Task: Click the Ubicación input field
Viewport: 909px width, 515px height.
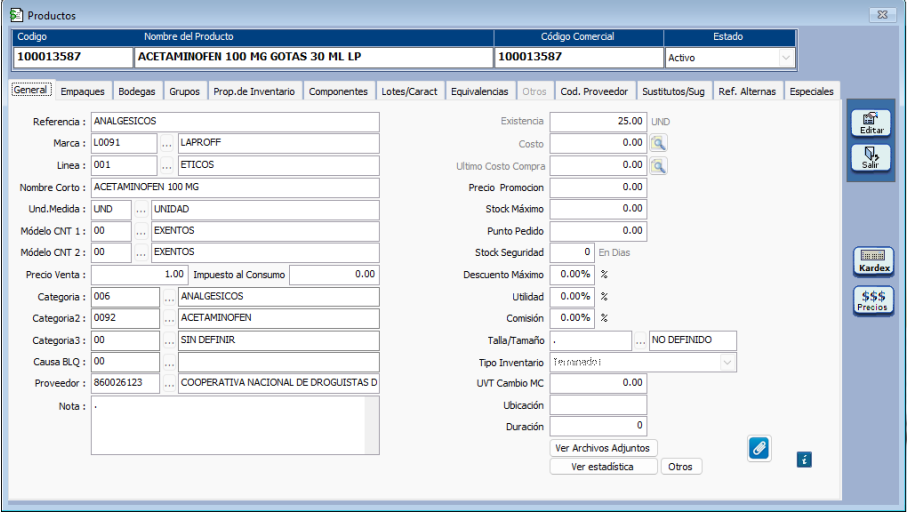Action: [x=598, y=405]
